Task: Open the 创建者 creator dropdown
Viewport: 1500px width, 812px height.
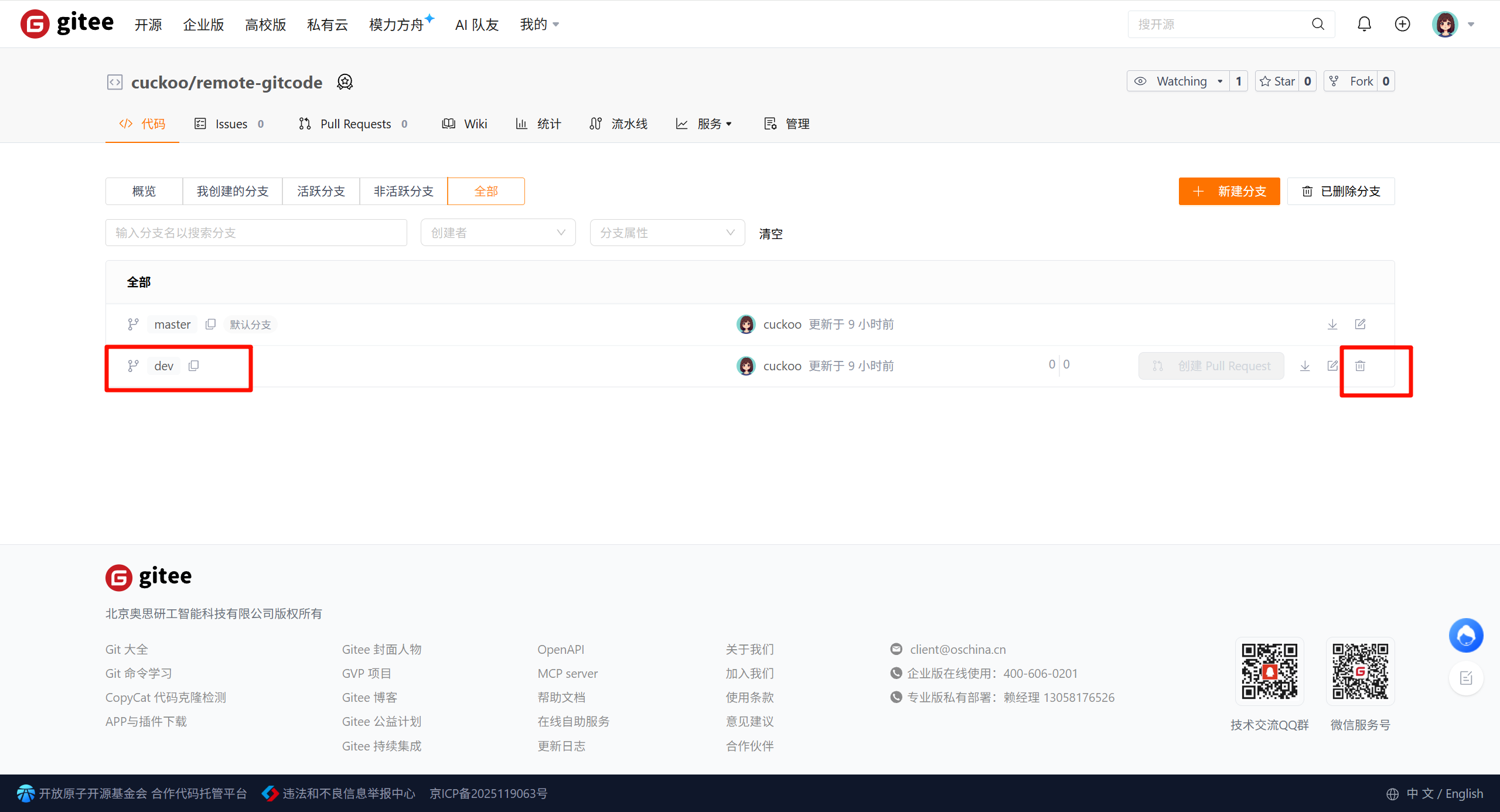Action: (497, 233)
